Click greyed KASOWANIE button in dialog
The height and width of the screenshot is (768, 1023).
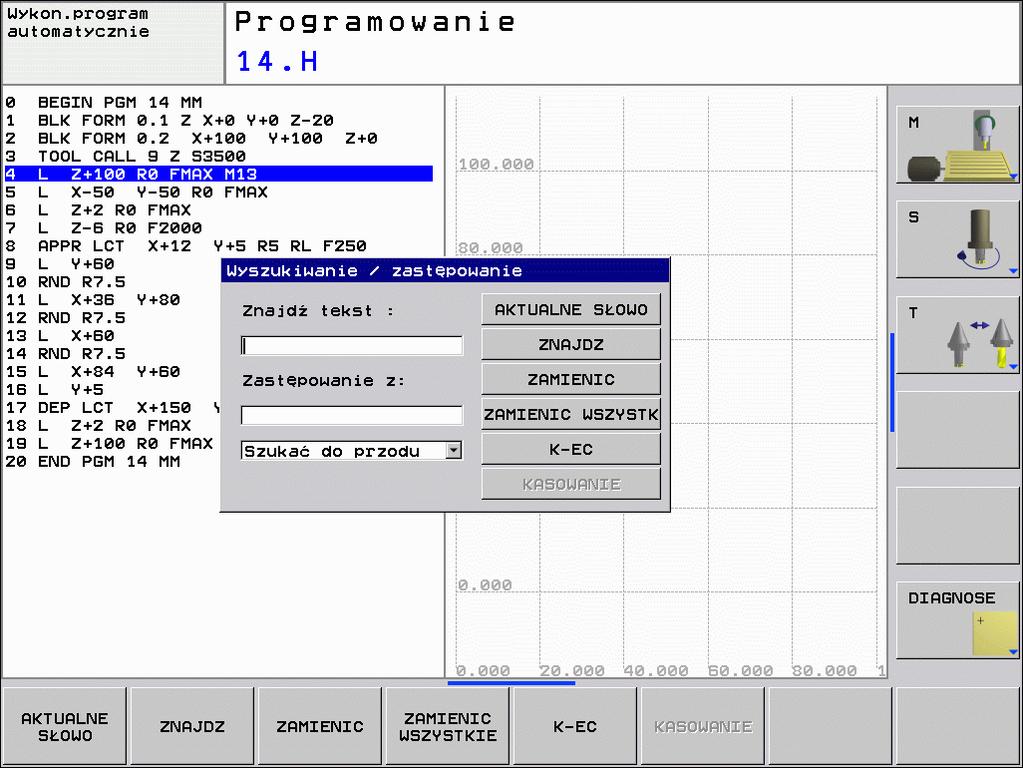click(571, 484)
